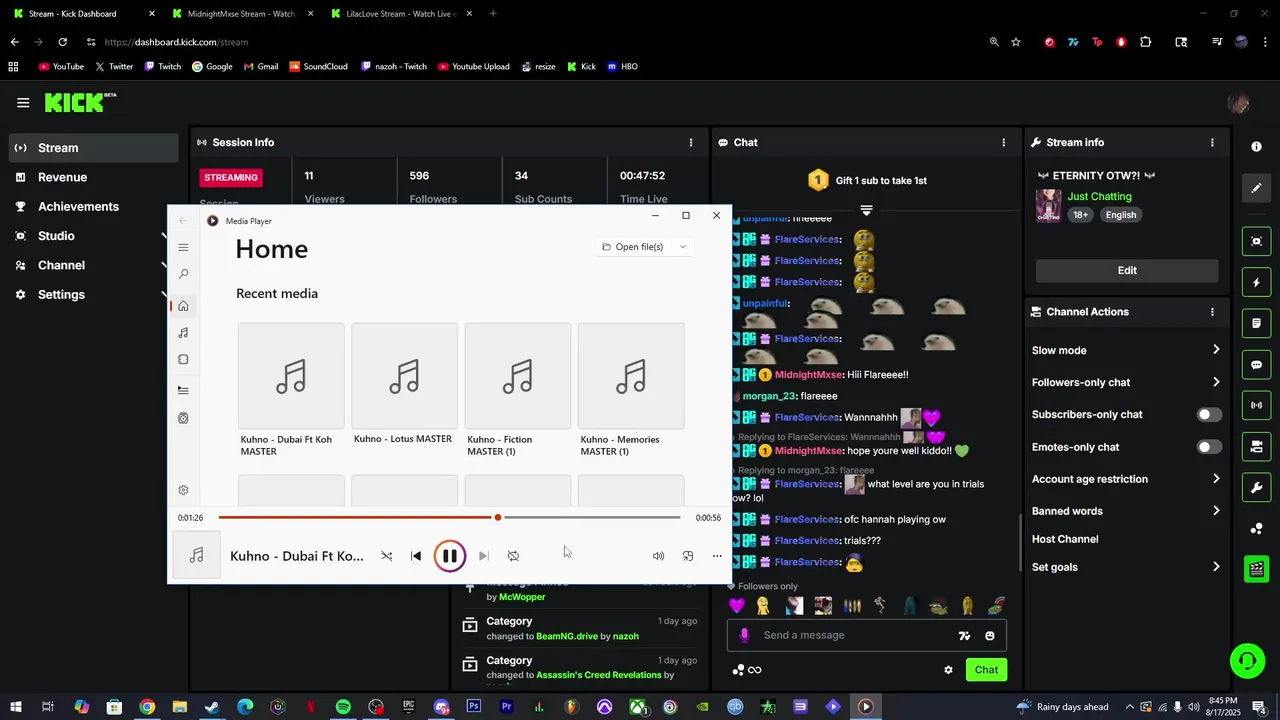
Task: Go to Music library in Media Player
Action: coord(183,333)
